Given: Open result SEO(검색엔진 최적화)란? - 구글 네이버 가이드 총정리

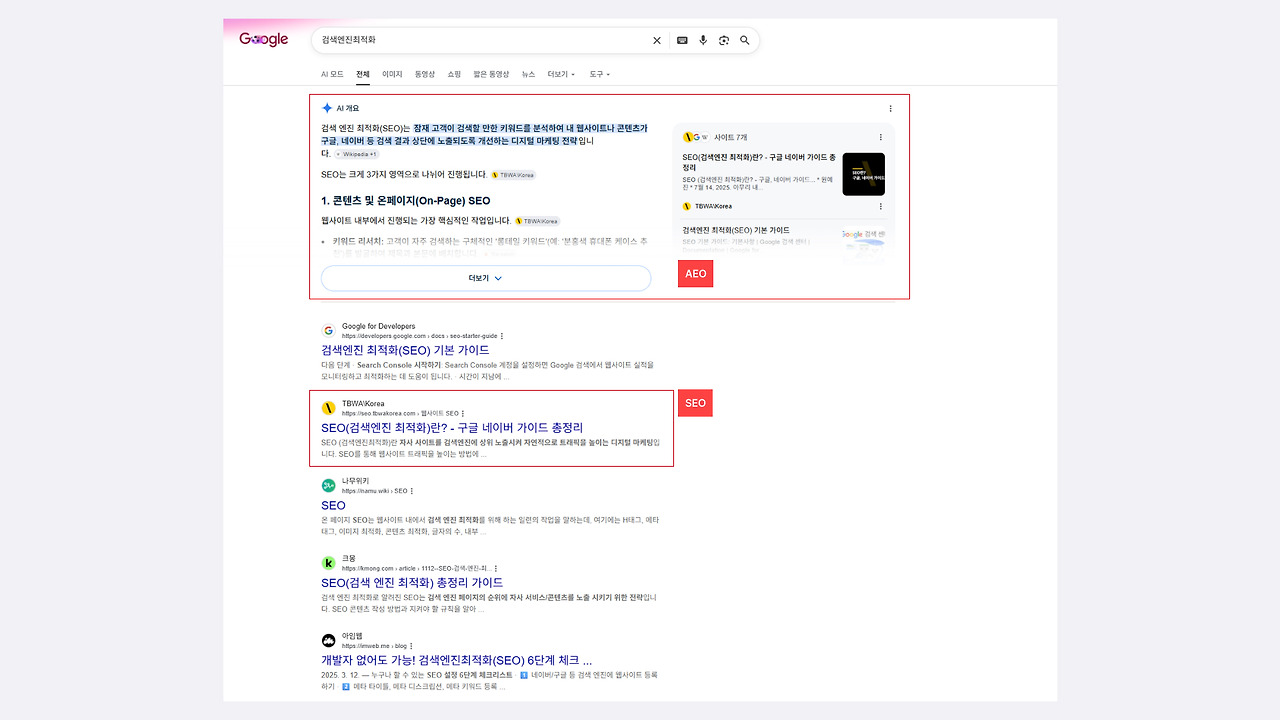Looking at the screenshot, I should click(452, 428).
